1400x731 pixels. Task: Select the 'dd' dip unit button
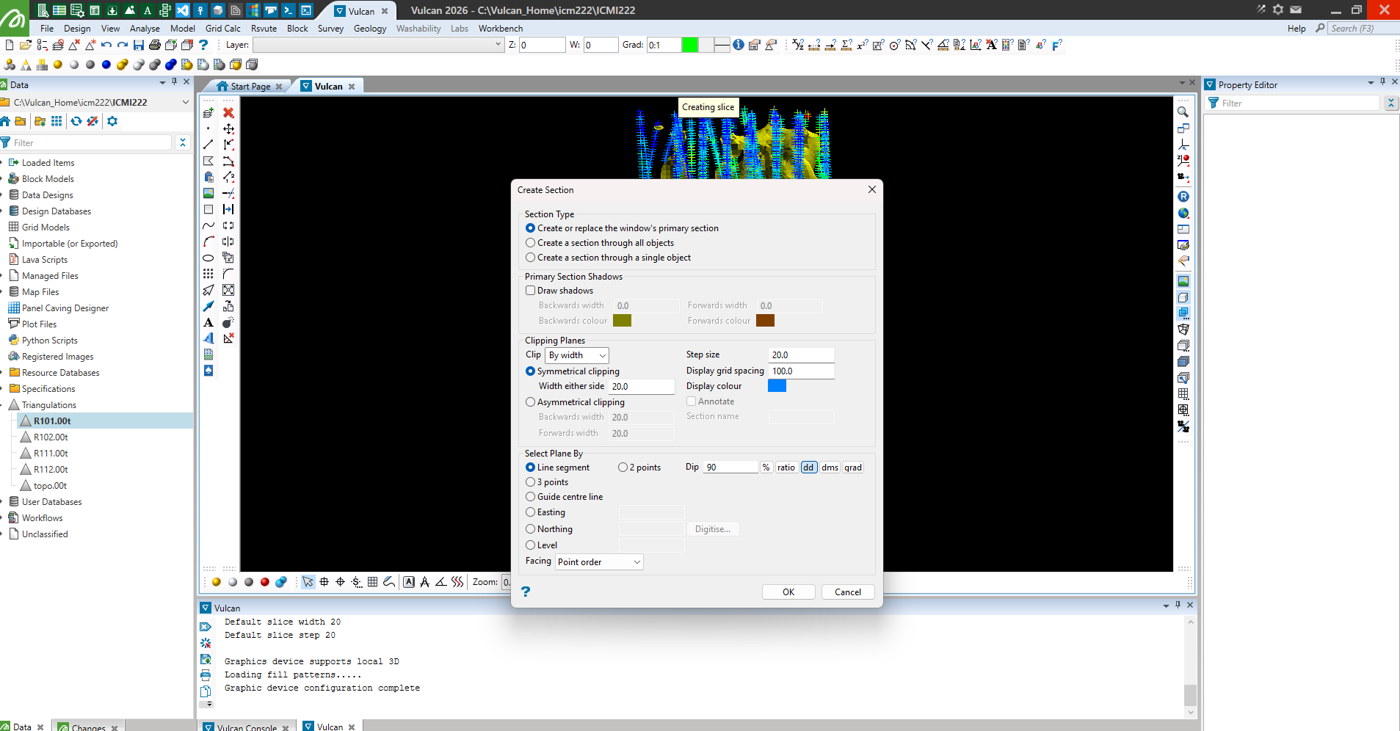[808, 468]
